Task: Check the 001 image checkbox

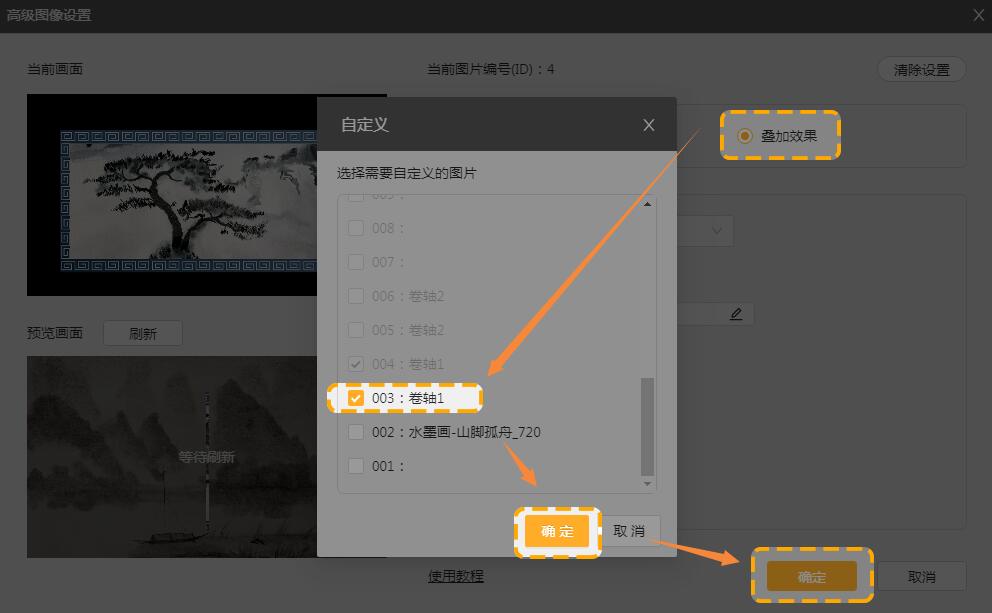Action: point(356,465)
